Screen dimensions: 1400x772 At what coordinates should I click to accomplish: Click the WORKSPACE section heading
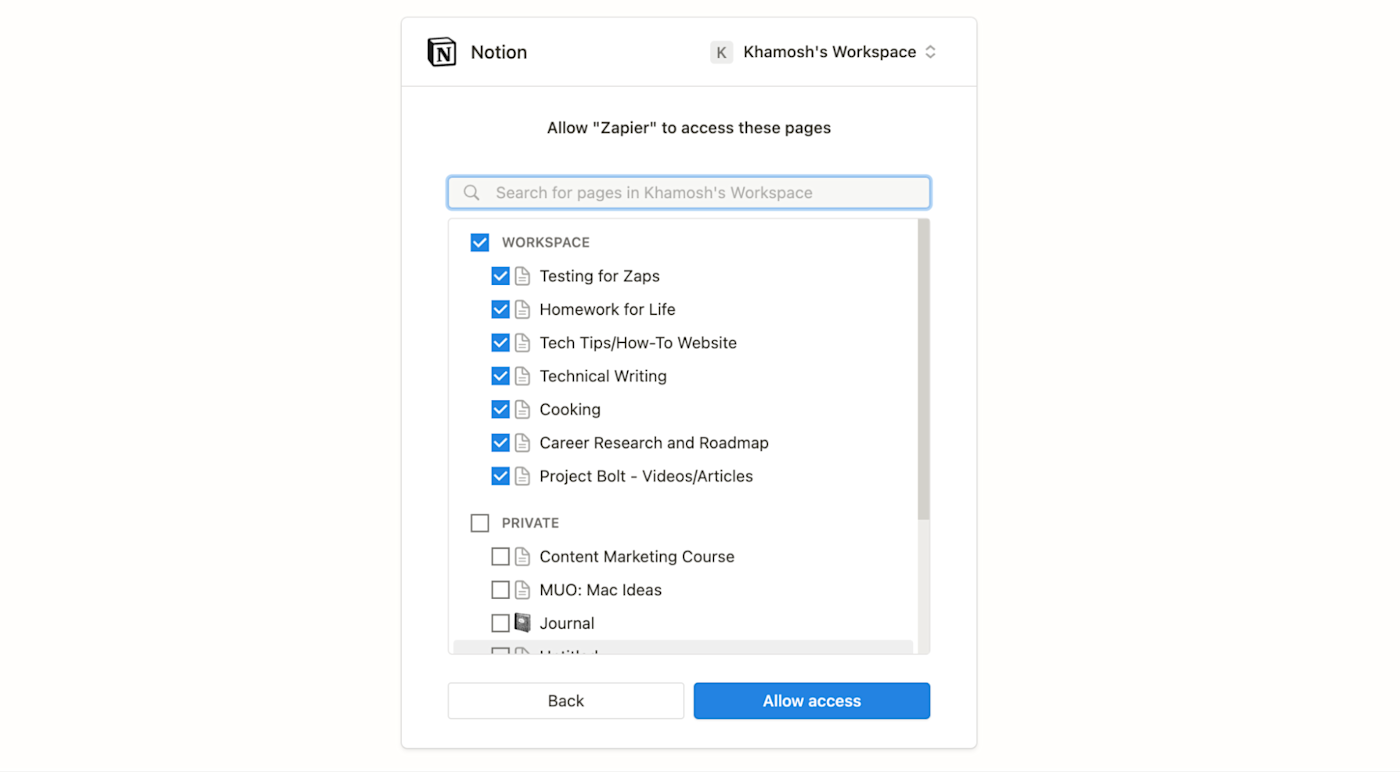coord(546,242)
